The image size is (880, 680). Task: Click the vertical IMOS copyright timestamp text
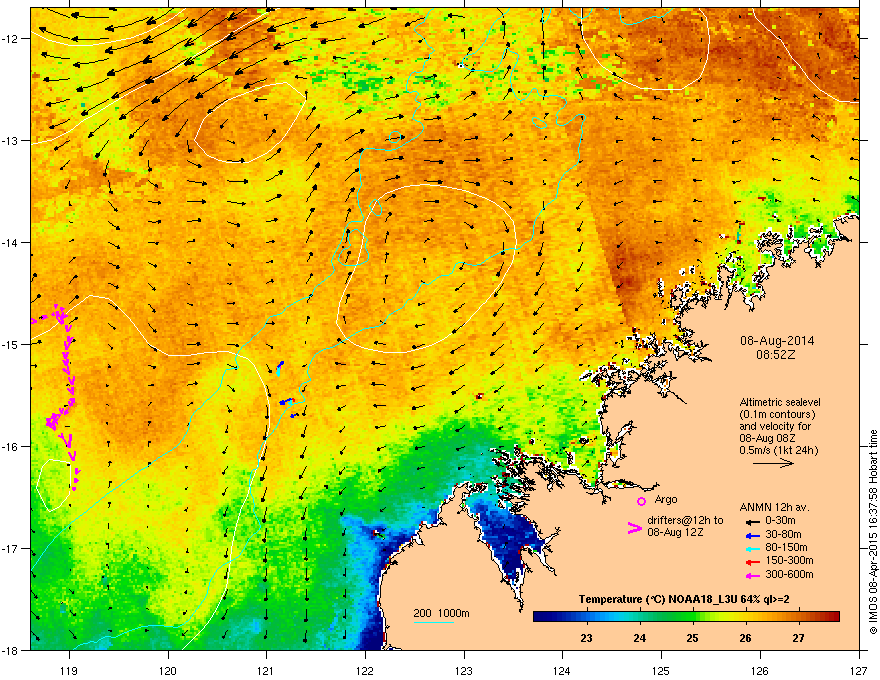(873, 532)
